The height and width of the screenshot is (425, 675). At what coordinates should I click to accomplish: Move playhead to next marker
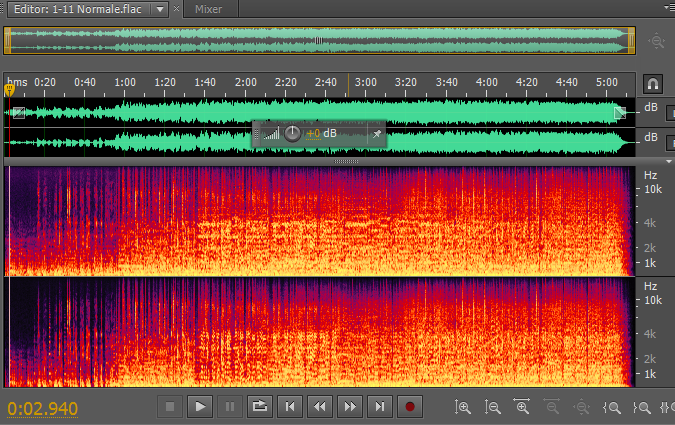coord(379,407)
